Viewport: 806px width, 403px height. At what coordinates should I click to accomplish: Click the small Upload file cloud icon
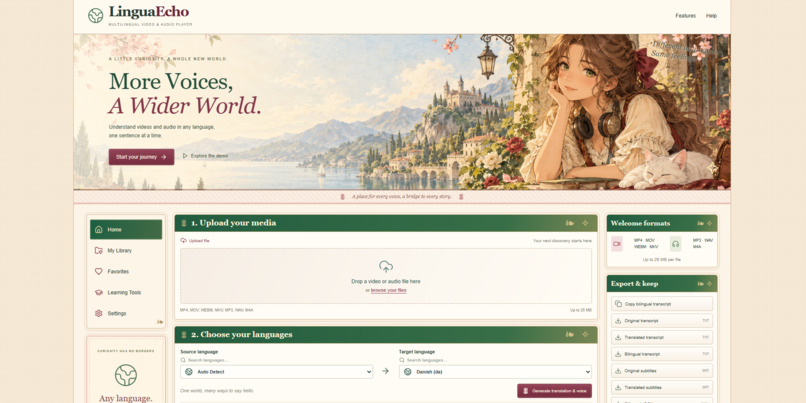click(184, 241)
